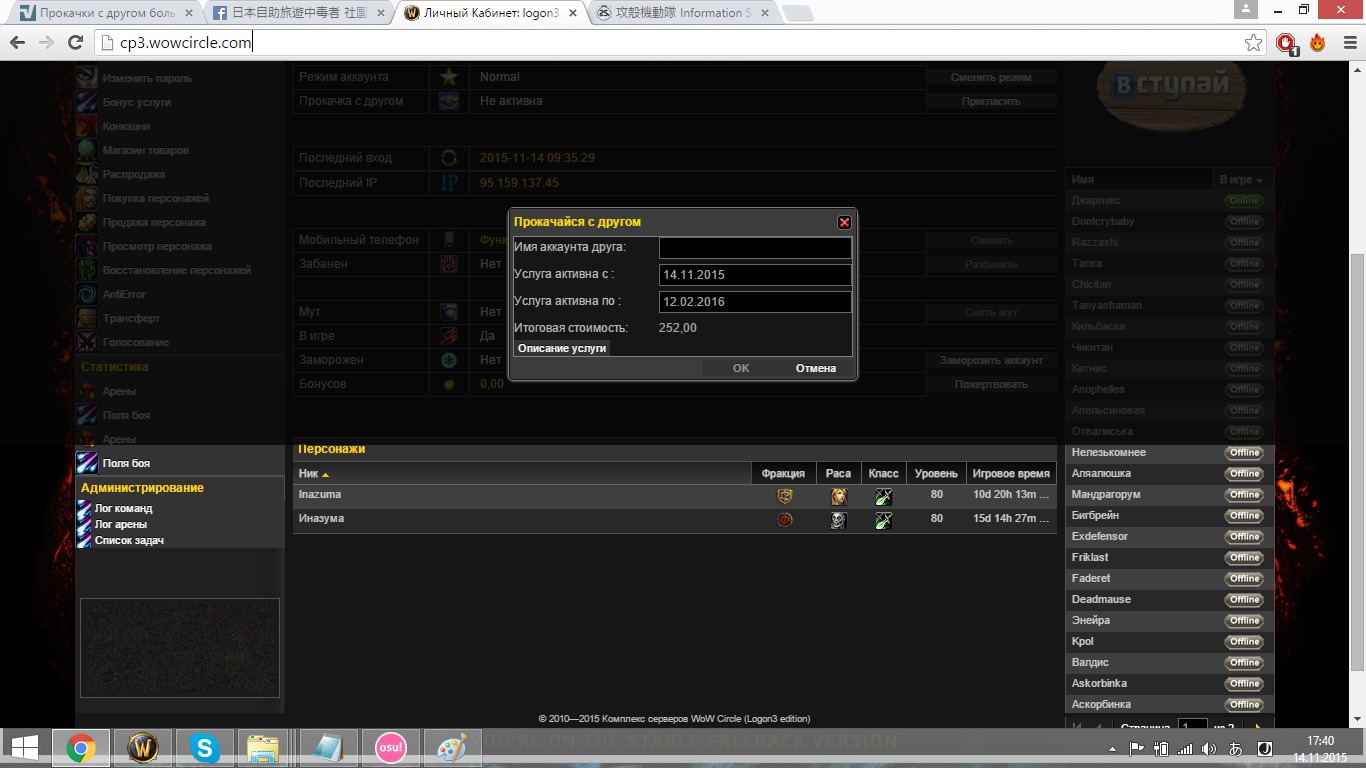Click the Изменить пароль sidebar icon
1366x768 pixels.
coord(87,78)
